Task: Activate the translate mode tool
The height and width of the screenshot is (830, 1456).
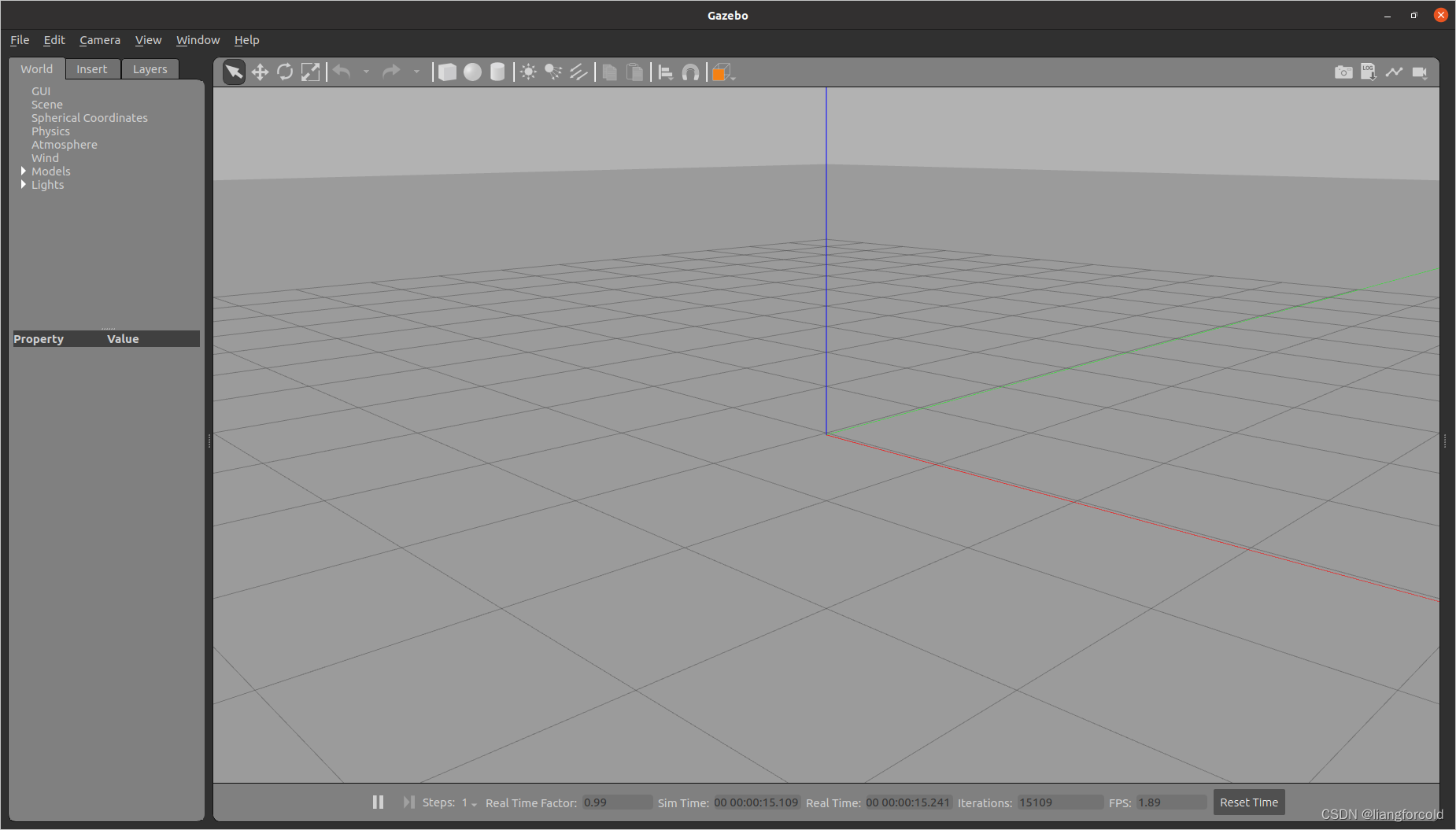Action: pyautogui.click(x=260, y=72)
